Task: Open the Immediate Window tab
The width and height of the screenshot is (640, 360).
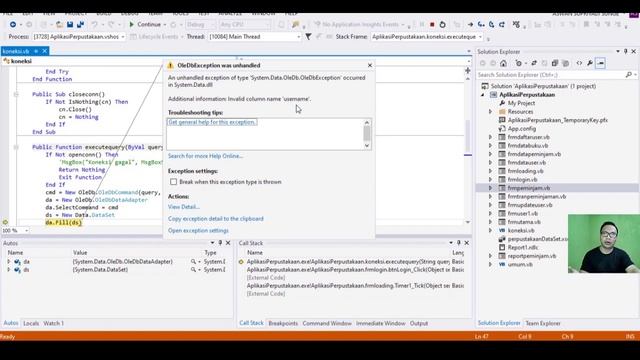Action: click(380, 323)
